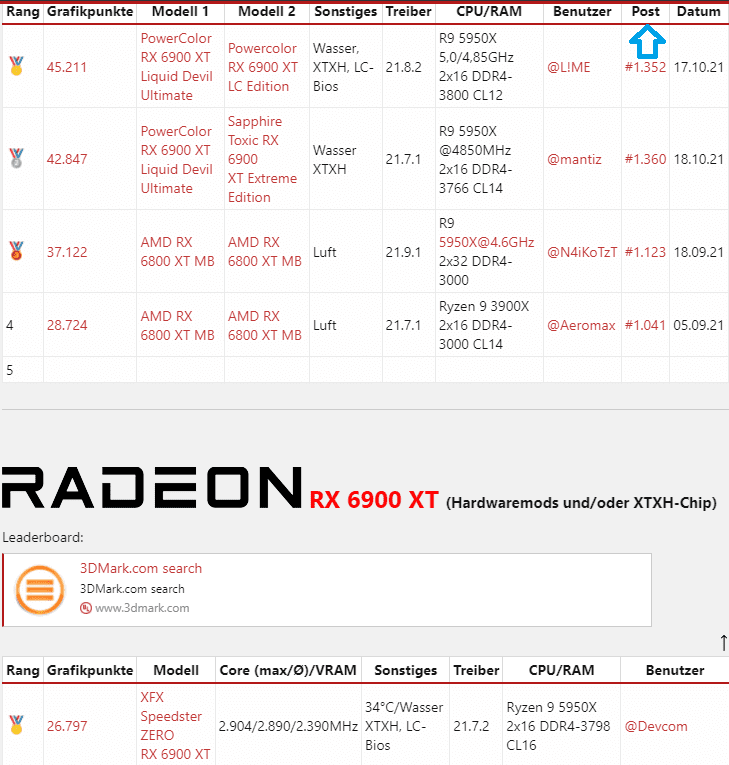Open the XFX Speedster ZERO RX 6900 XT link

pyautogui.click(x=175, y=725)
